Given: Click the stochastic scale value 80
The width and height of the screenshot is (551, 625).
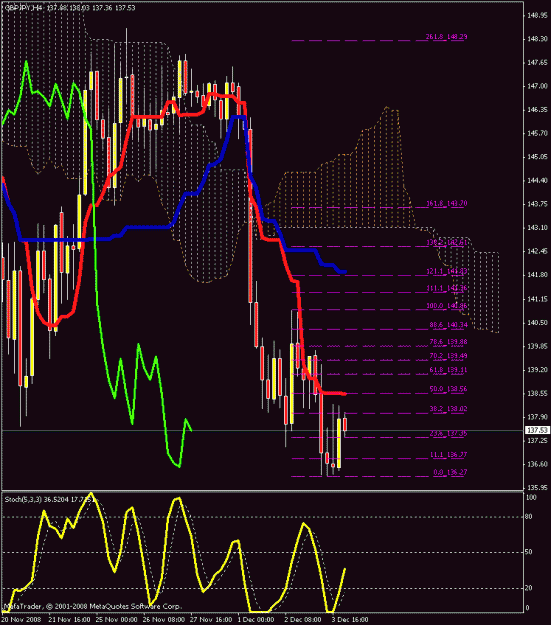Looking at the screenshot, I should point(529,517).
